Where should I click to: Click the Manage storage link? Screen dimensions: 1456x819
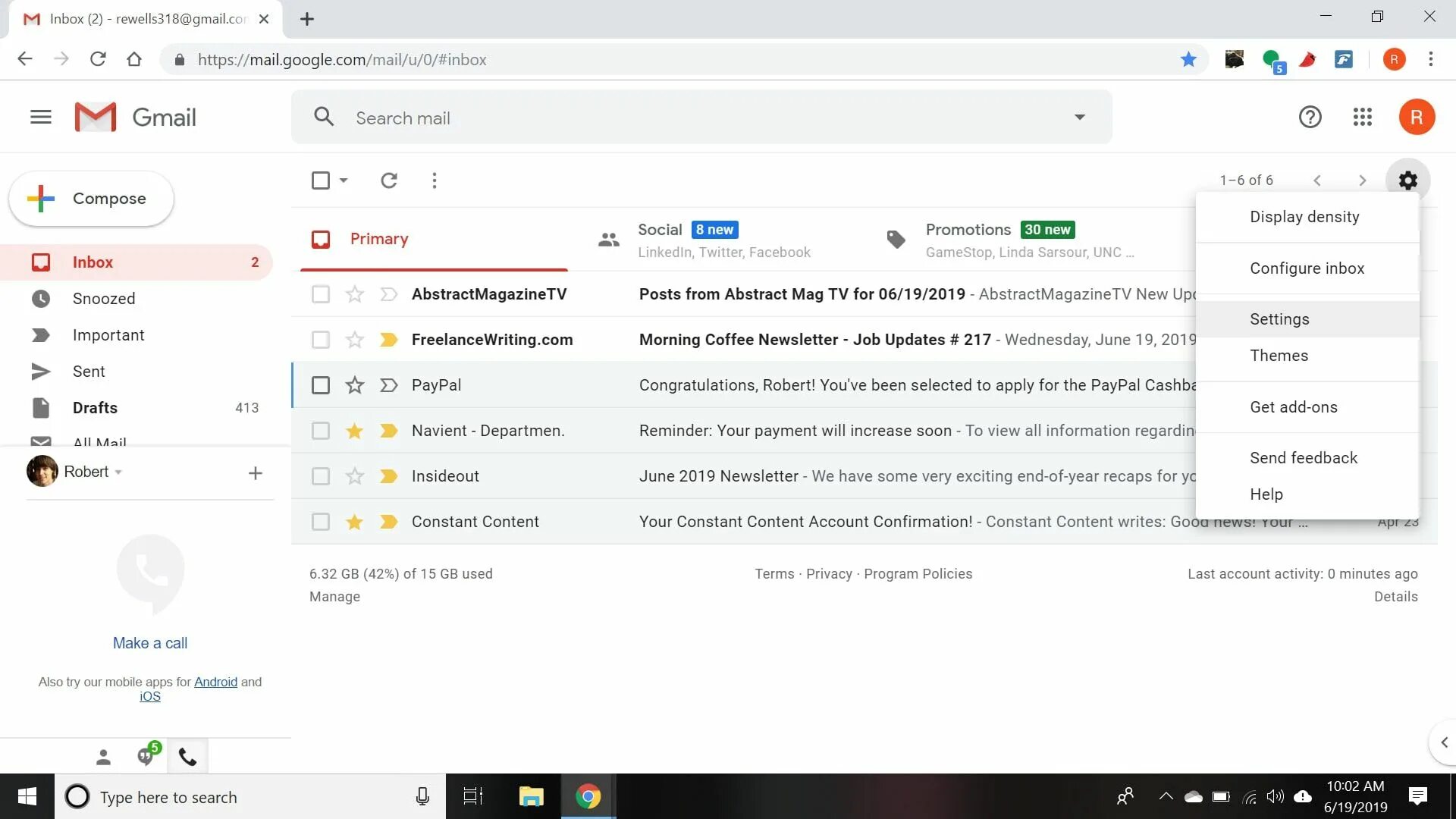tap(334, 596)
